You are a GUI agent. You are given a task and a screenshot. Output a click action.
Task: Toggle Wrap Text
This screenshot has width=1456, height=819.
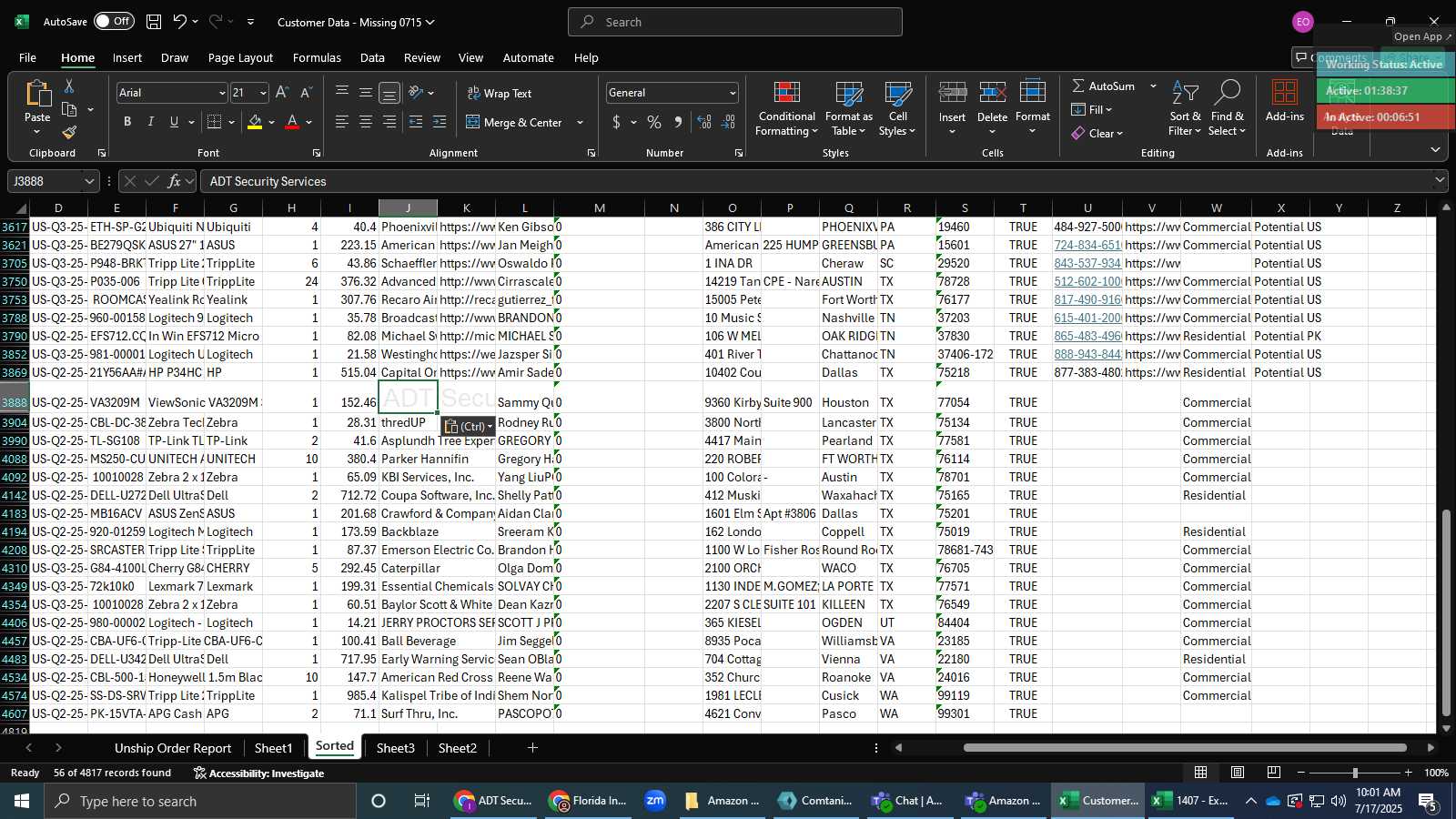click(500, 93)
